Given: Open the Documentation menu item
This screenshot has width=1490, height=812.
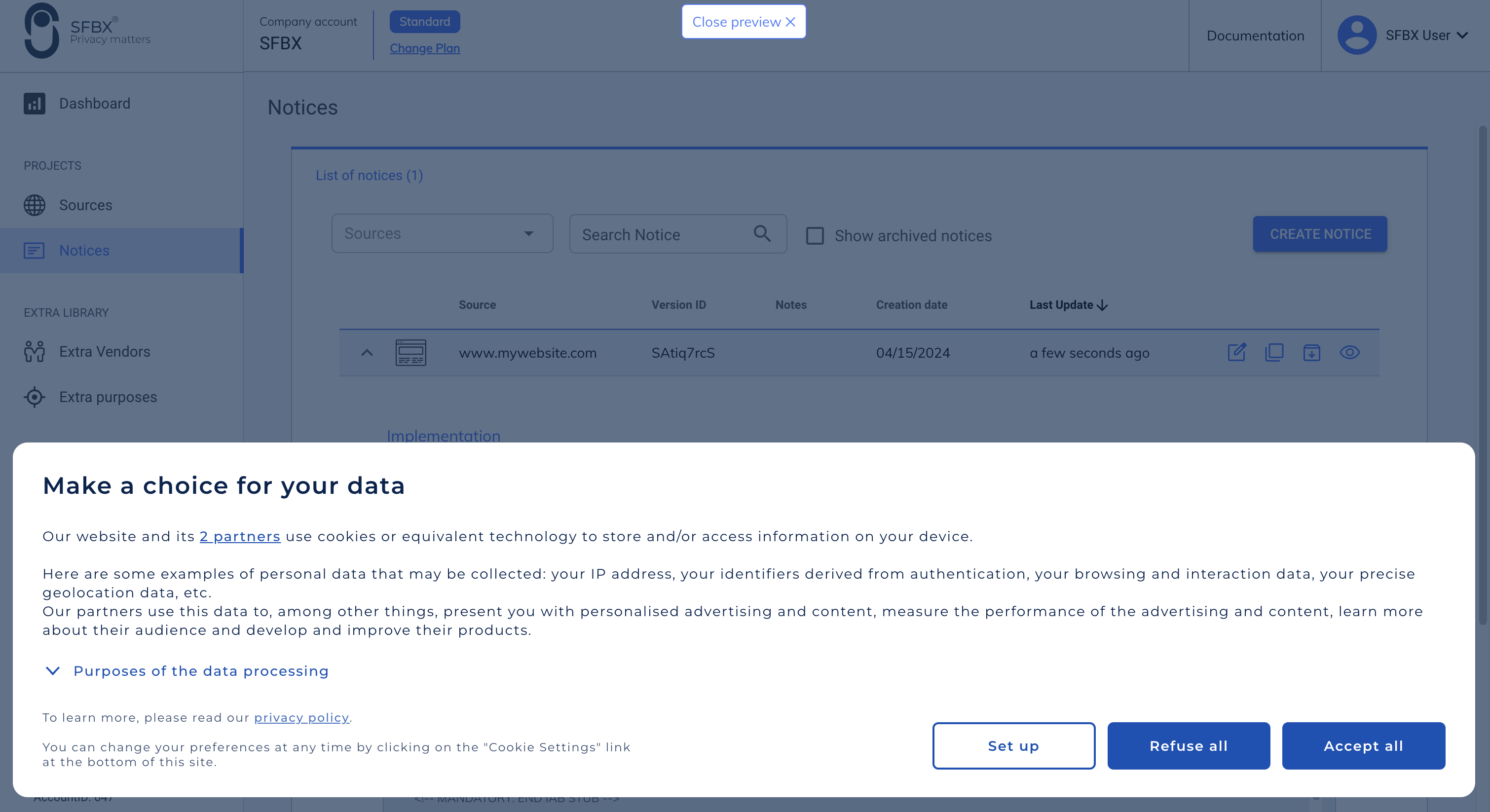Looking at the screenshot, I should point(1255,36).
